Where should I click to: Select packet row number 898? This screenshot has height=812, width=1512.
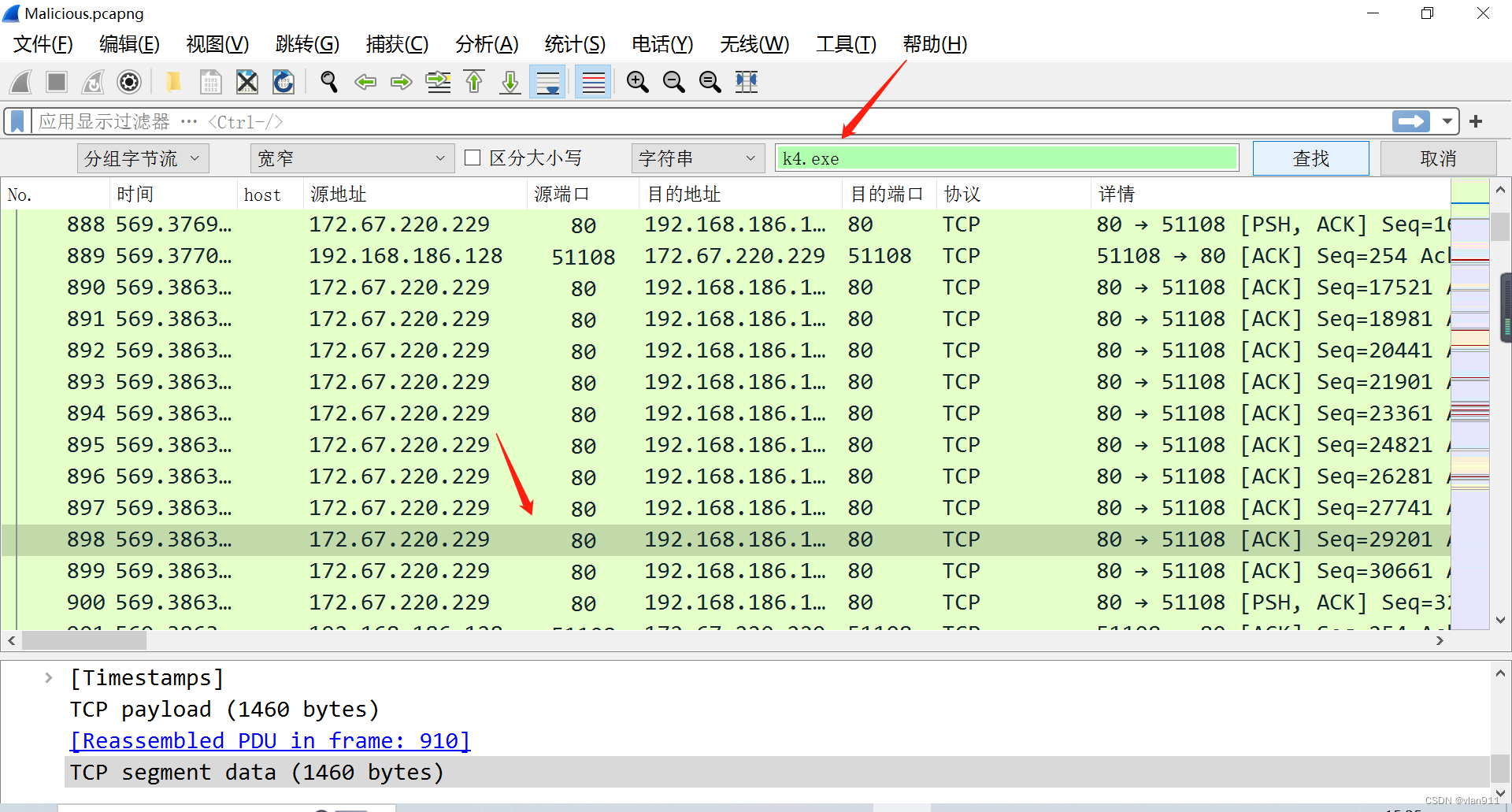coord(724,539)
